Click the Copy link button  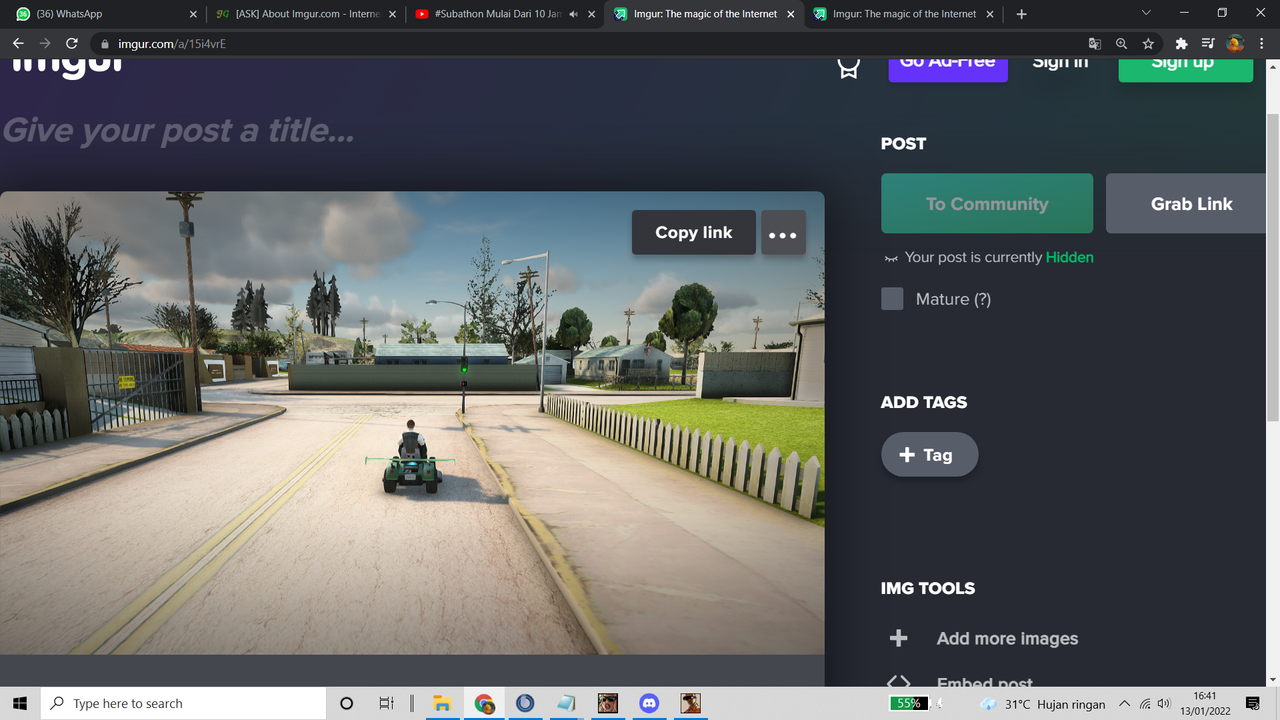tap(694, 233)
